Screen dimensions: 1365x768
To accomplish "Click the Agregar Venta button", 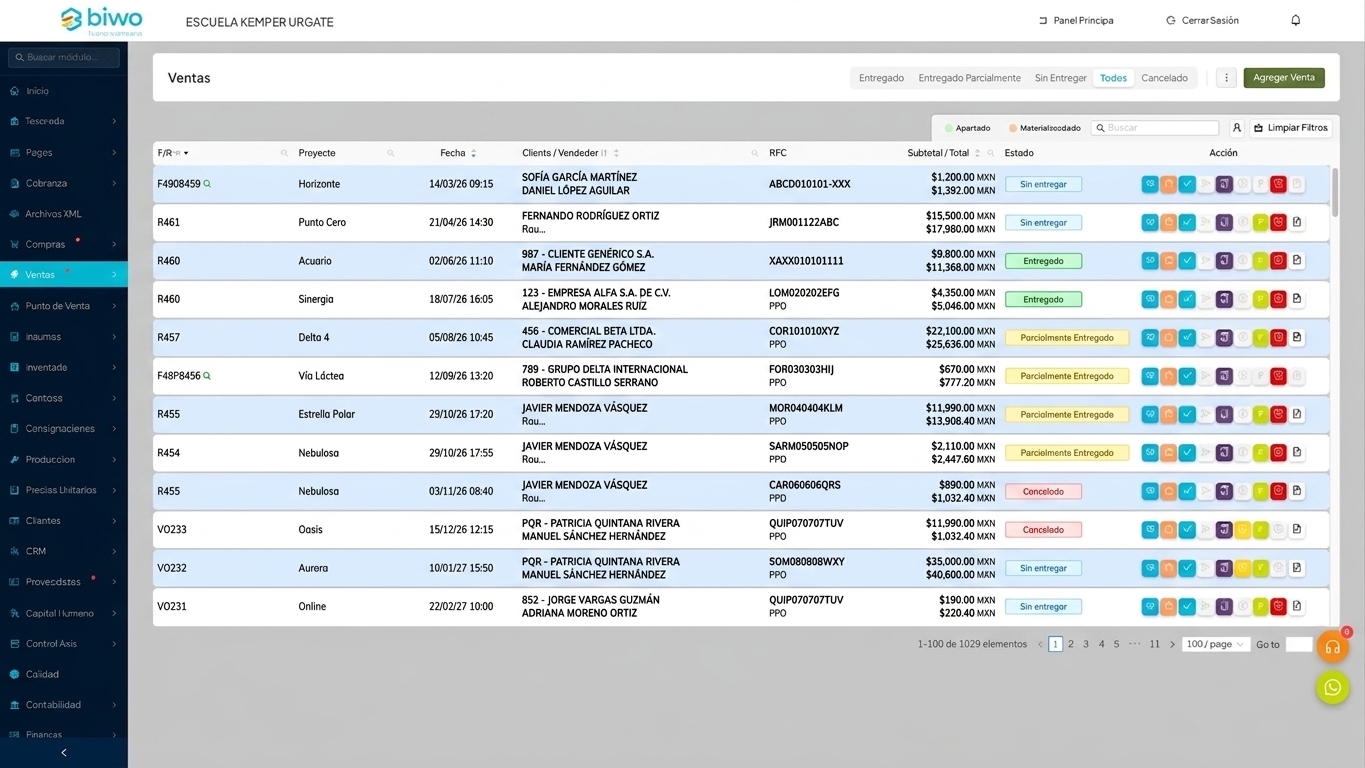I will coord(1284,78).
